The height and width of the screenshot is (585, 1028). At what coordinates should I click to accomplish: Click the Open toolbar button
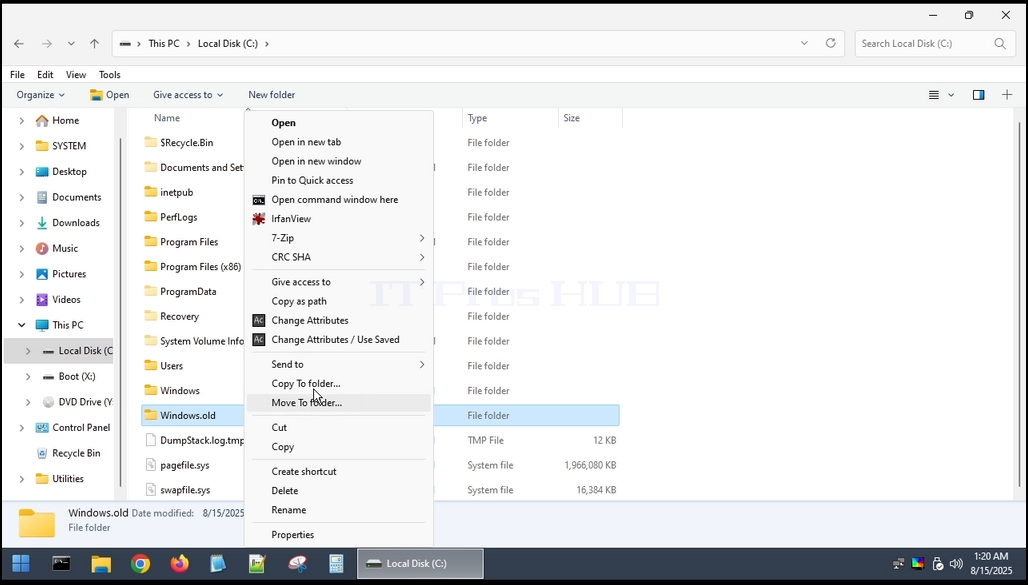tap(109, 94)
